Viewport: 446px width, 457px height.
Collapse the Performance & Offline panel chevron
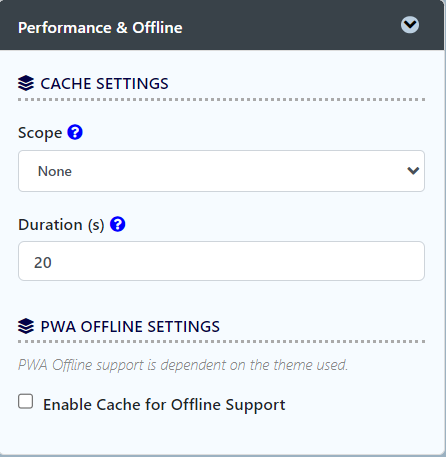(410, 25)
